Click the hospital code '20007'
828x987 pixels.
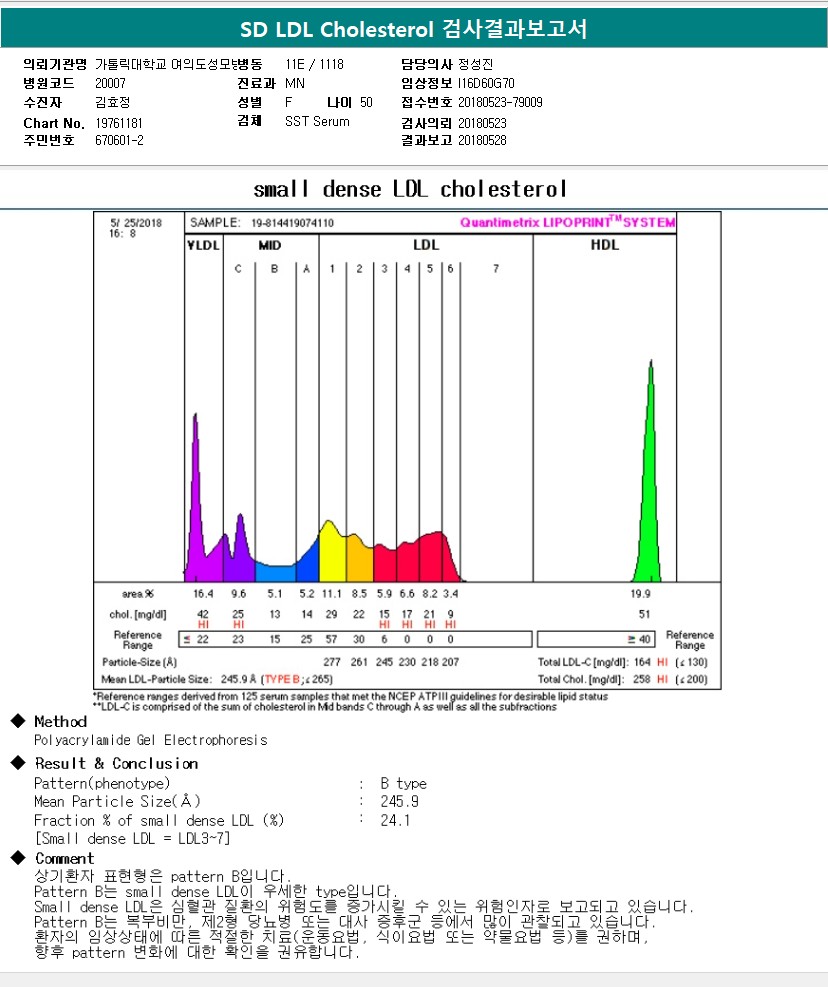point(110,83)
